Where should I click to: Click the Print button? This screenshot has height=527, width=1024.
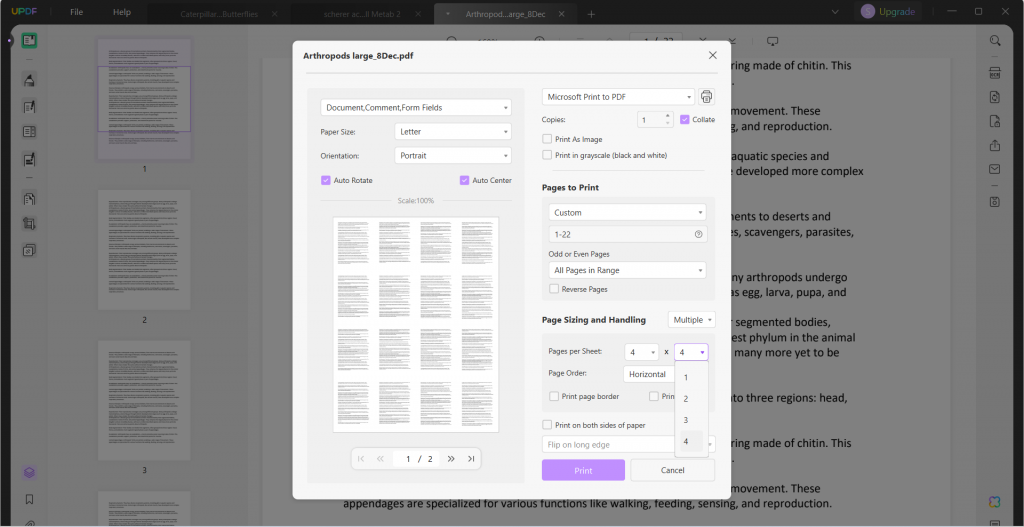(583, 470)
